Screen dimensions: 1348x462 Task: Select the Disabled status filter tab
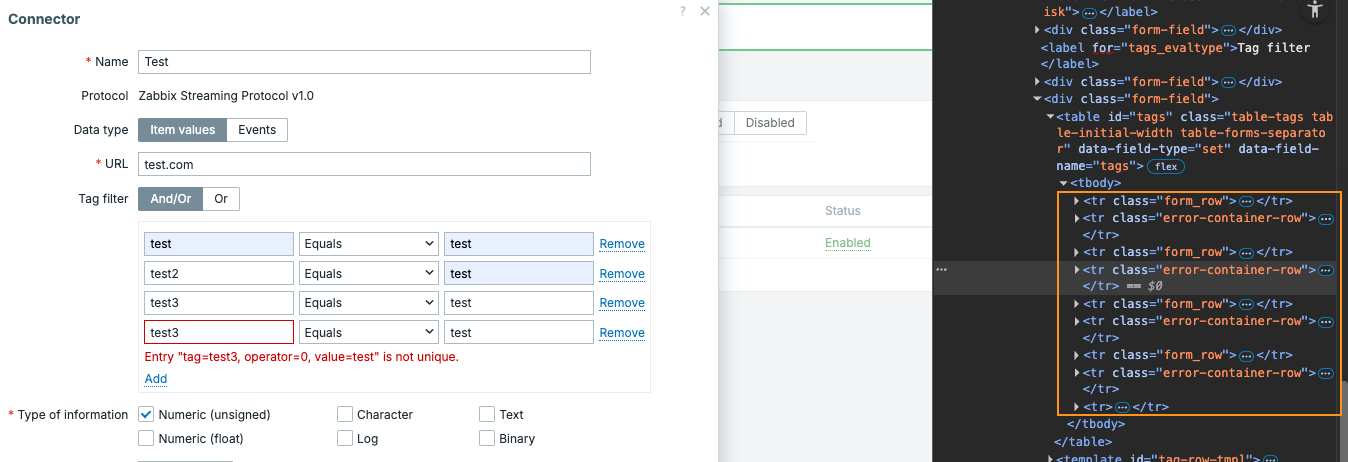click(770, 123)
